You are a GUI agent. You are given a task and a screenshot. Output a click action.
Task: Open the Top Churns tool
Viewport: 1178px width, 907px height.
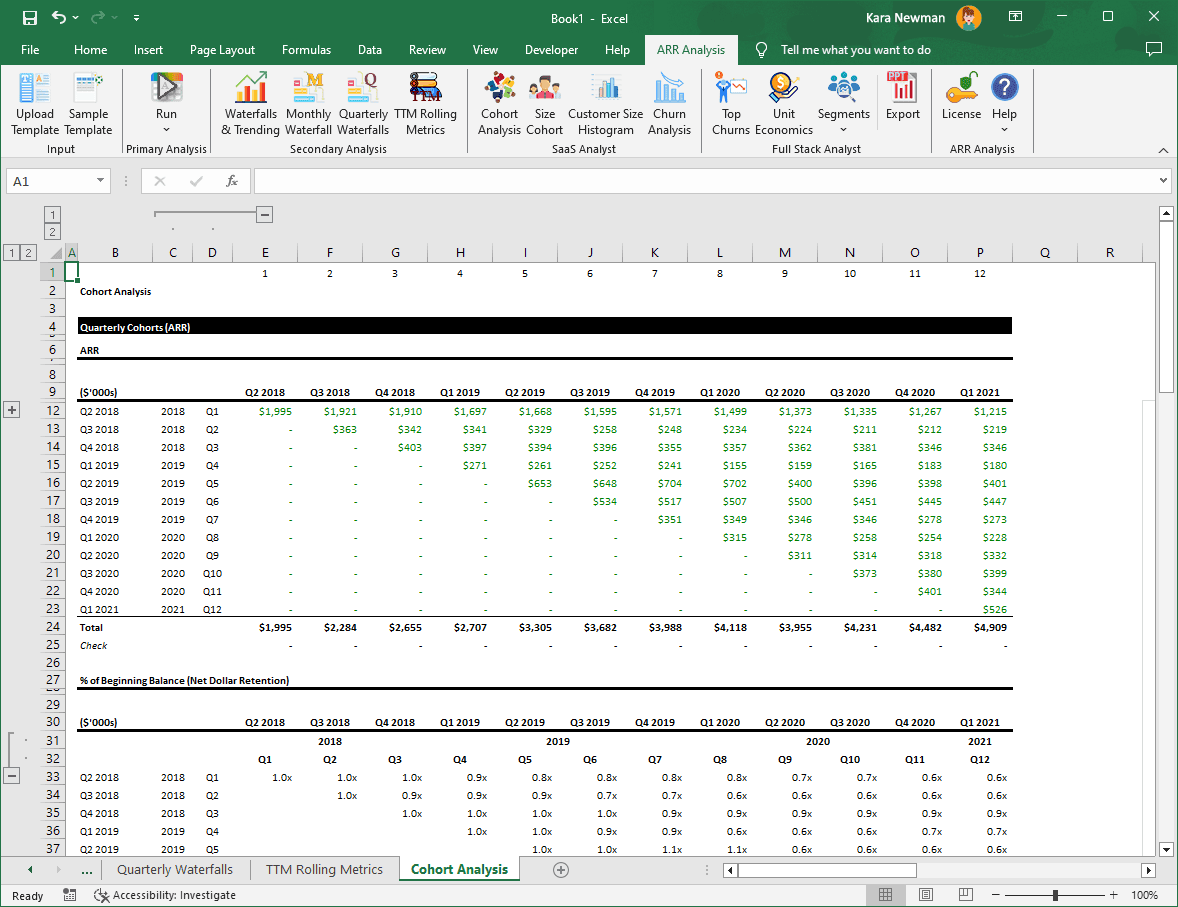coord(731,103)
